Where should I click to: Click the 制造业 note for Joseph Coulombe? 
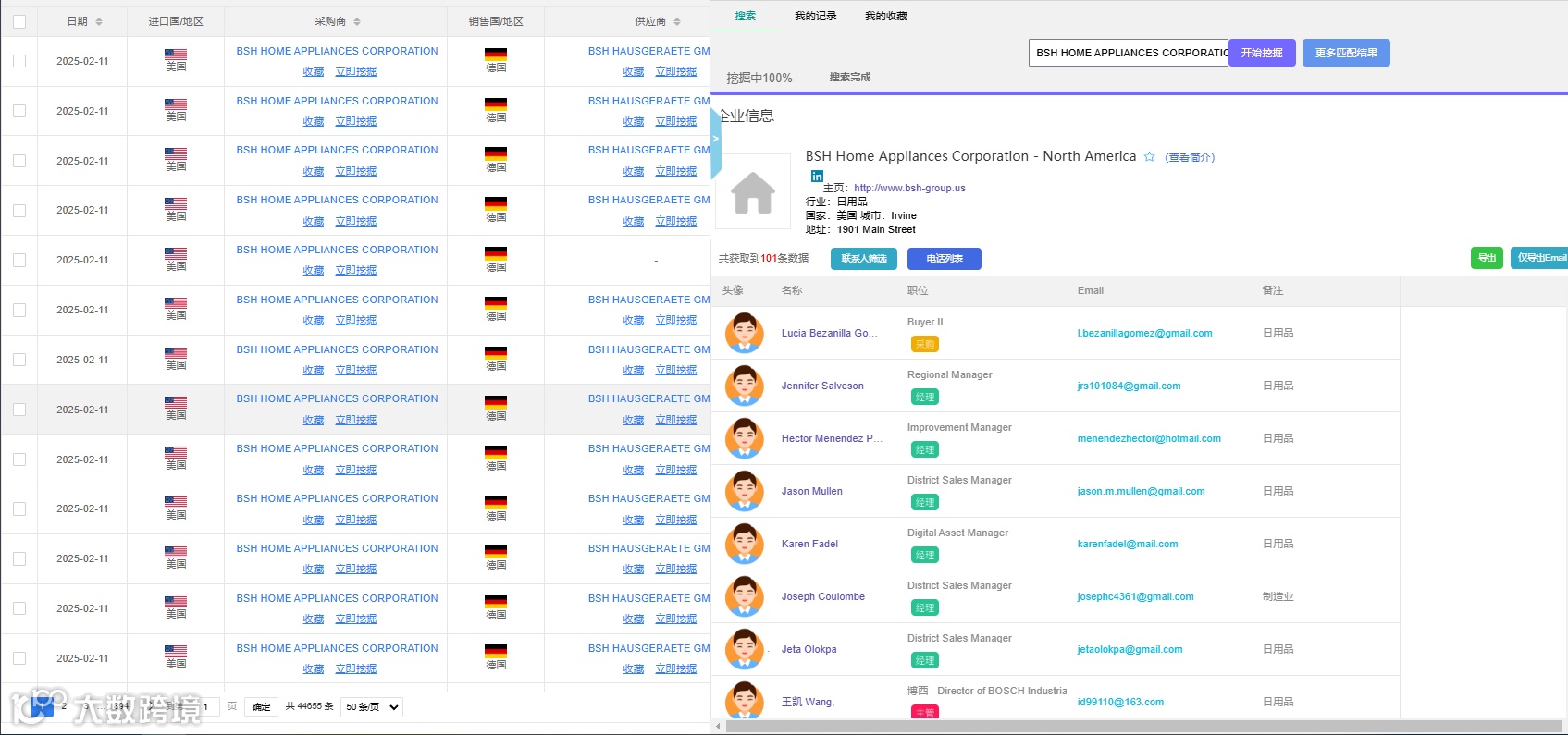pyautogui.click(x=1278, y=596)
